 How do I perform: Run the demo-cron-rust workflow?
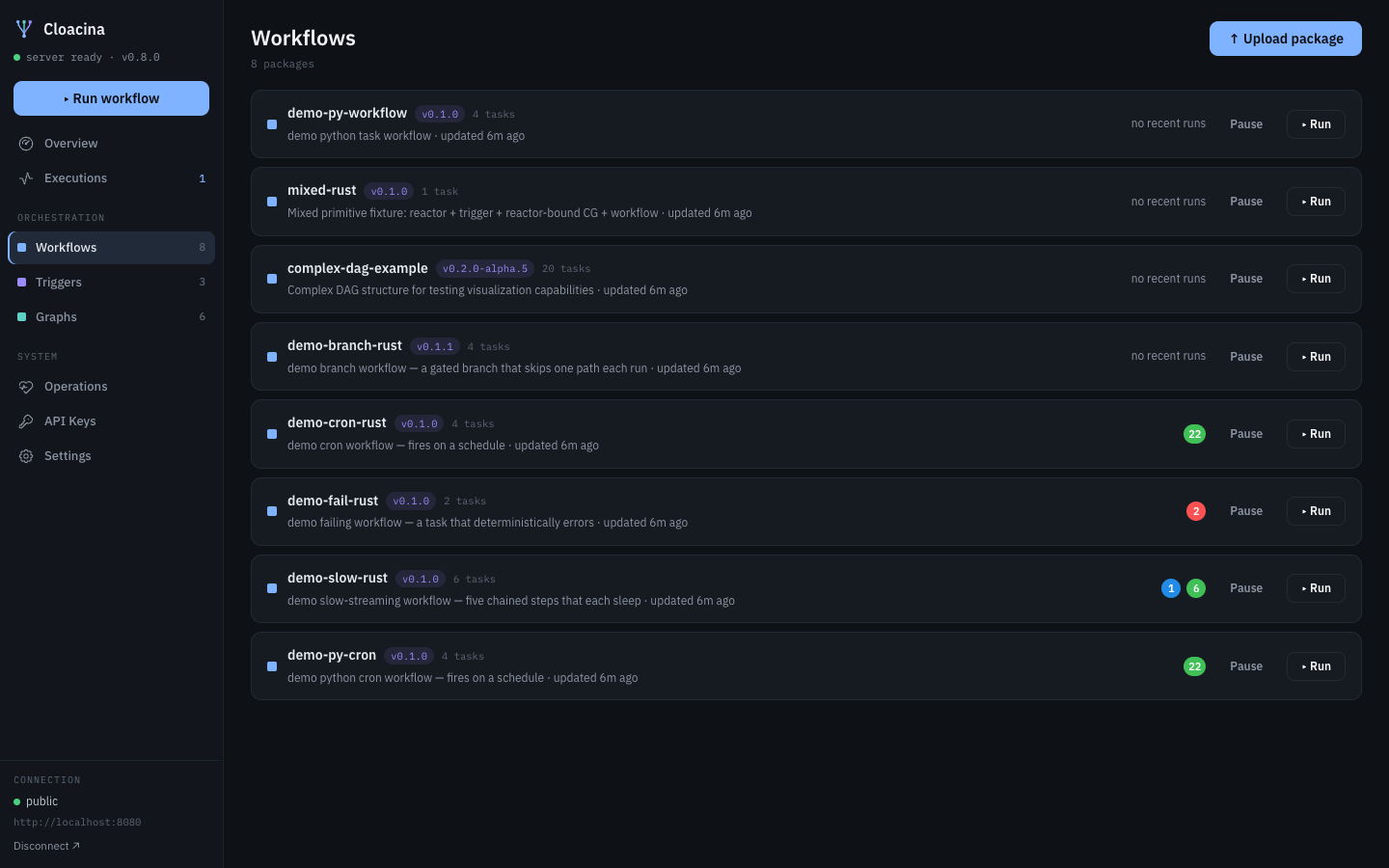point(1316,434)
